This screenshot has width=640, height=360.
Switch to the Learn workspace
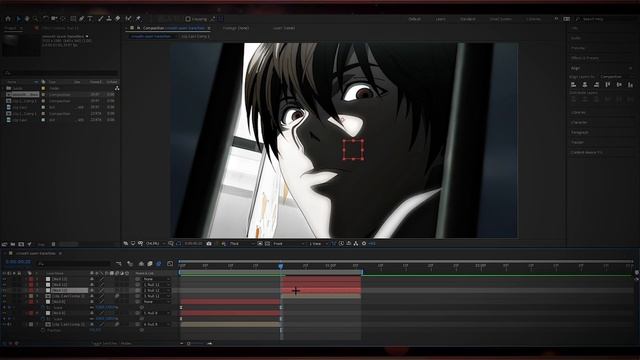[x=441, y=19]
